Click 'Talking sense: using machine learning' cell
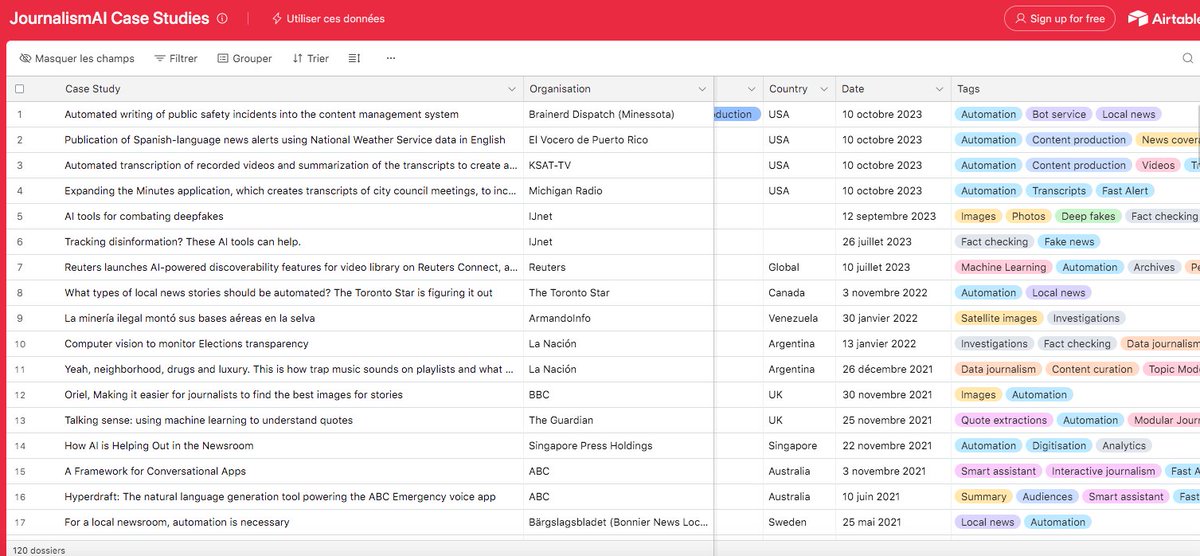This screenshot has height=556, width=1200. (x=290, y=420)
